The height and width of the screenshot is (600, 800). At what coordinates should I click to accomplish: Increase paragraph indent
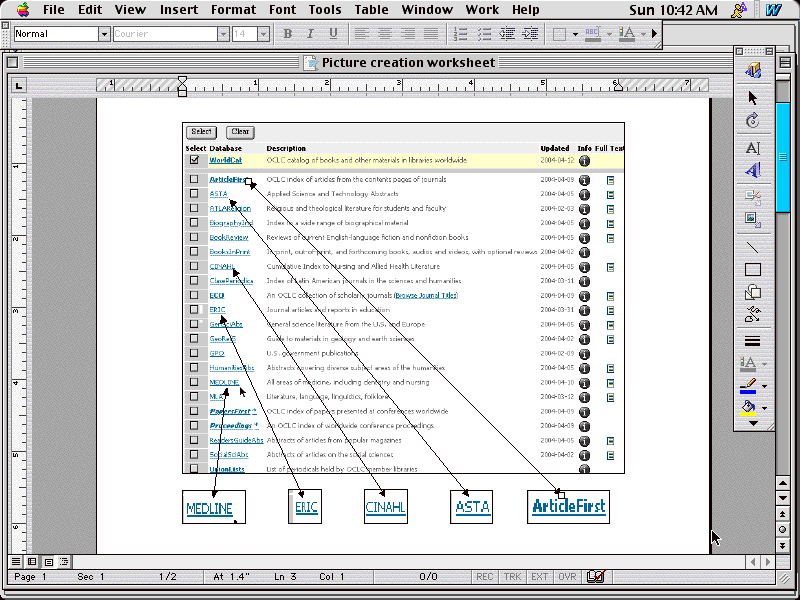[x=530, y=34]
